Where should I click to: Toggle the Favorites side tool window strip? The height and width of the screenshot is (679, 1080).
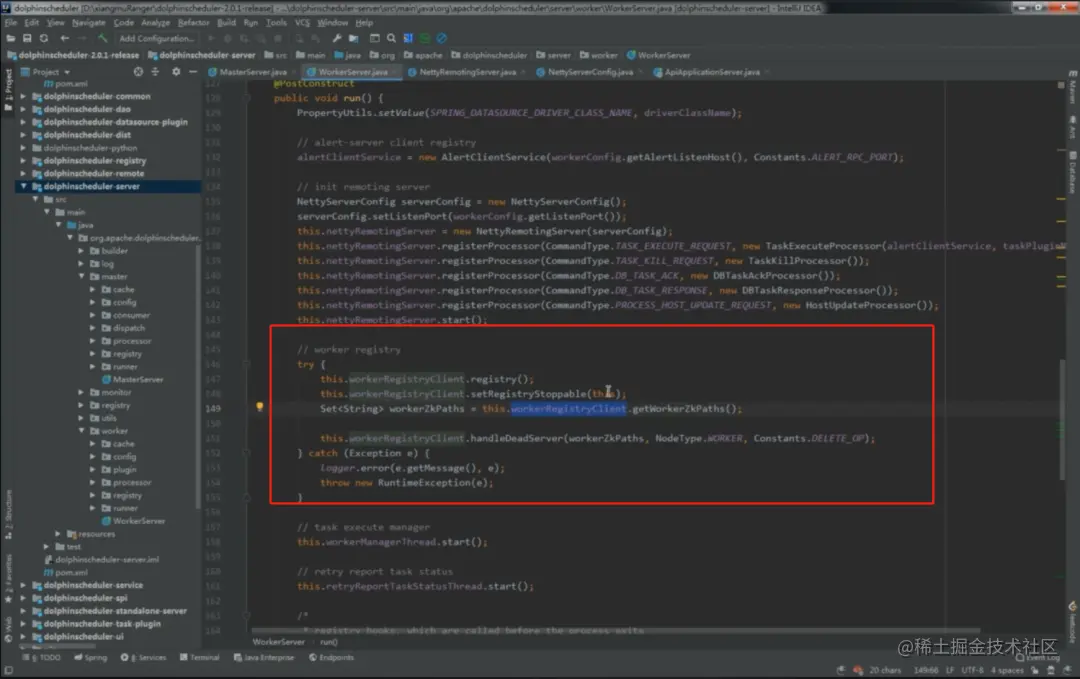click(x=8, y=578)
